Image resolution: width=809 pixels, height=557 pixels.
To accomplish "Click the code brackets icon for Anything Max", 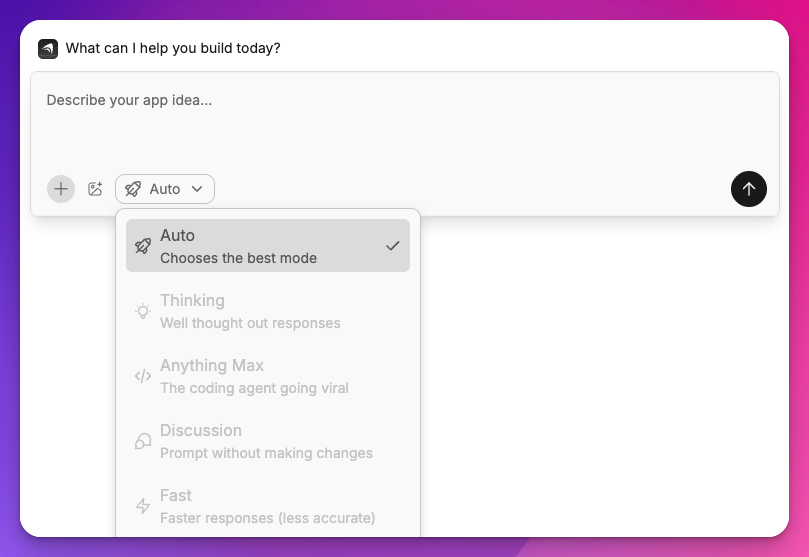I will click(143, 376).
